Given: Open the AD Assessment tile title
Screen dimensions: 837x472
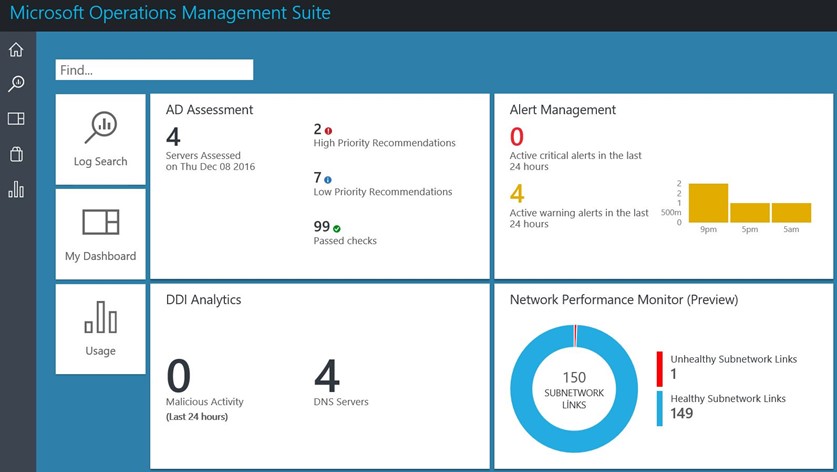Looking at the screenshot, I should click(x=209, y=110).
